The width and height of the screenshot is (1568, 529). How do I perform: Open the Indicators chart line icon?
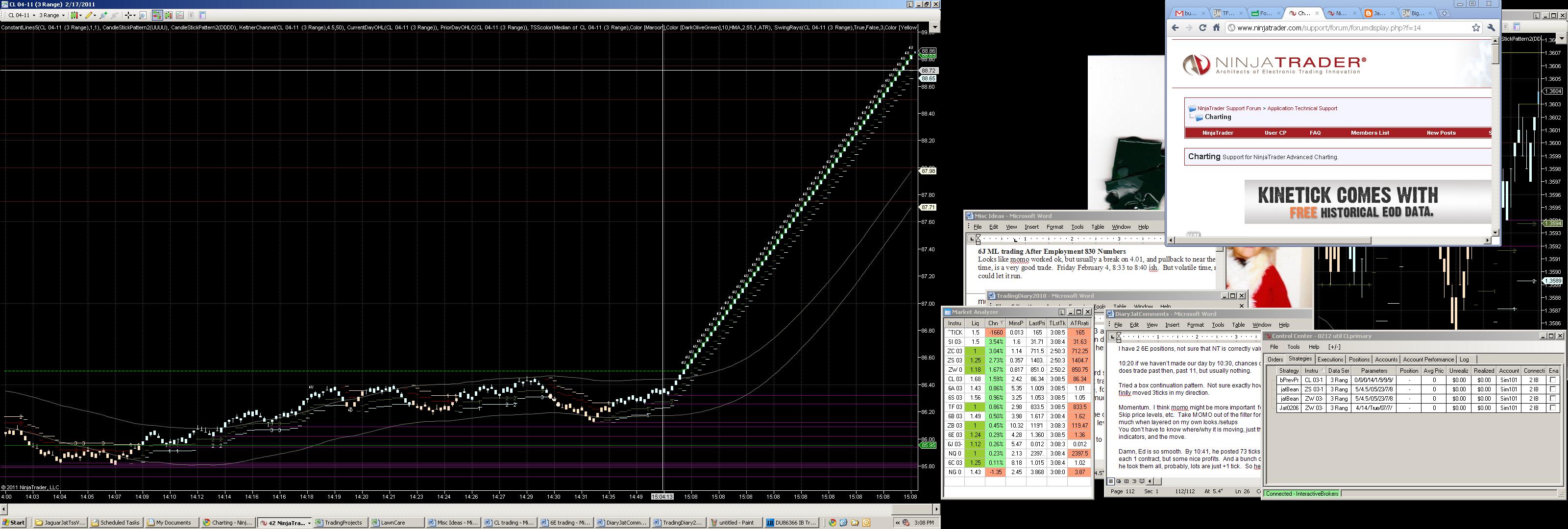(x=180, y=15)
